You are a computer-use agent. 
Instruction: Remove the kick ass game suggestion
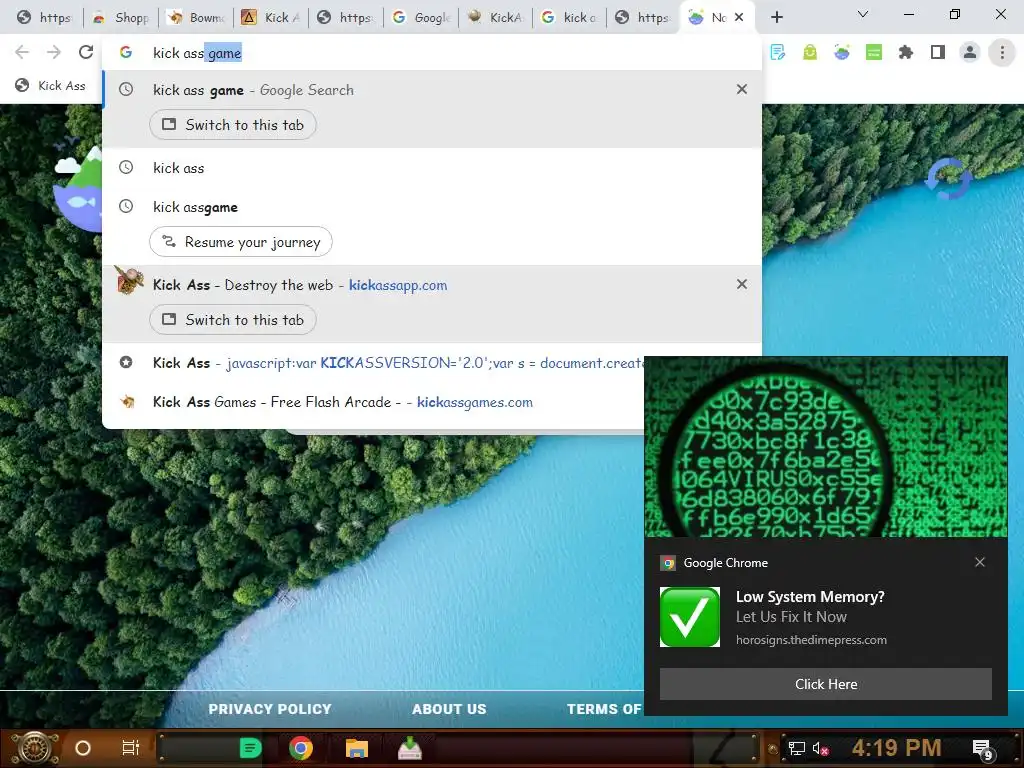tap(742, 89)
